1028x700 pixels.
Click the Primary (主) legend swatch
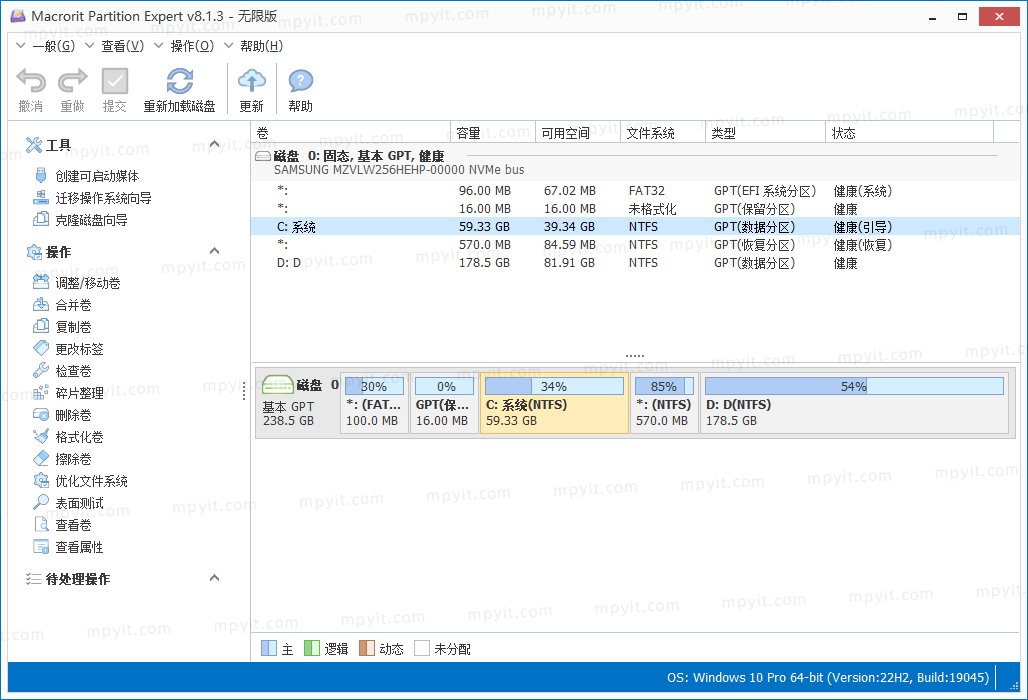[x=269, y=648]
